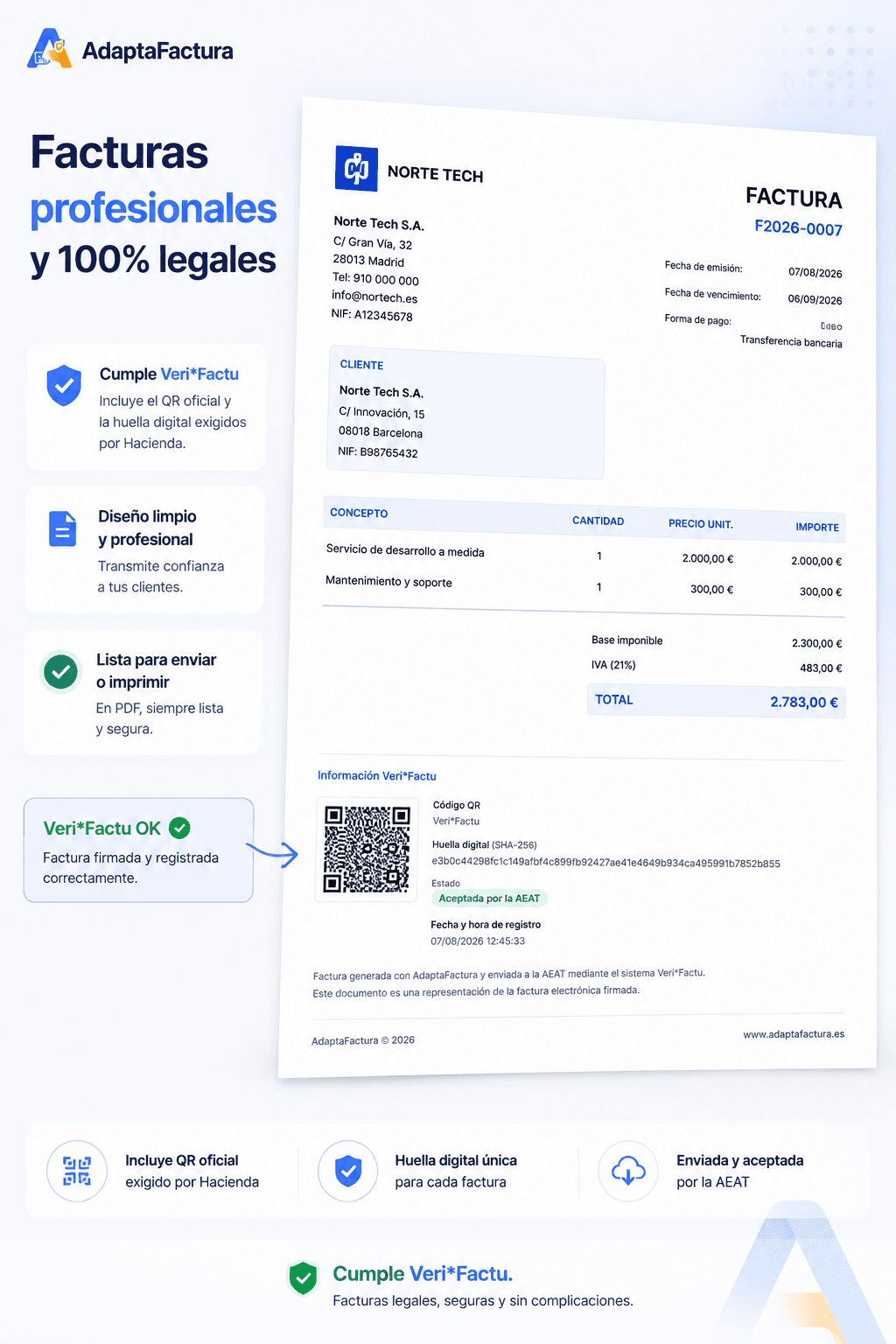Click the CANTIDAD column header
This screenshot has width=896, height=1344.
[x=598, y=521]
